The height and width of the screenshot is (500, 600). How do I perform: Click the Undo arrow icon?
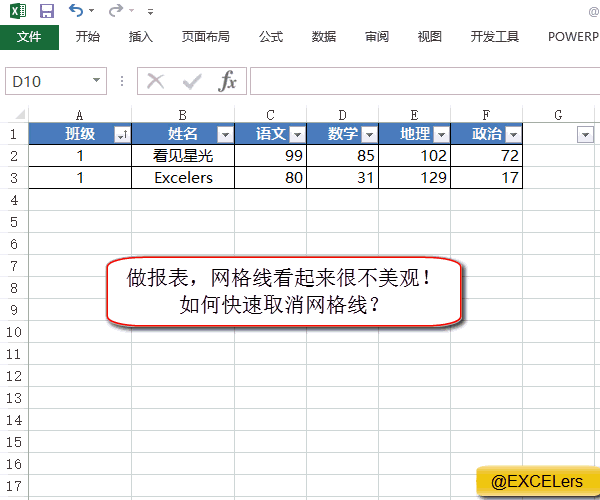click(76, 11)
